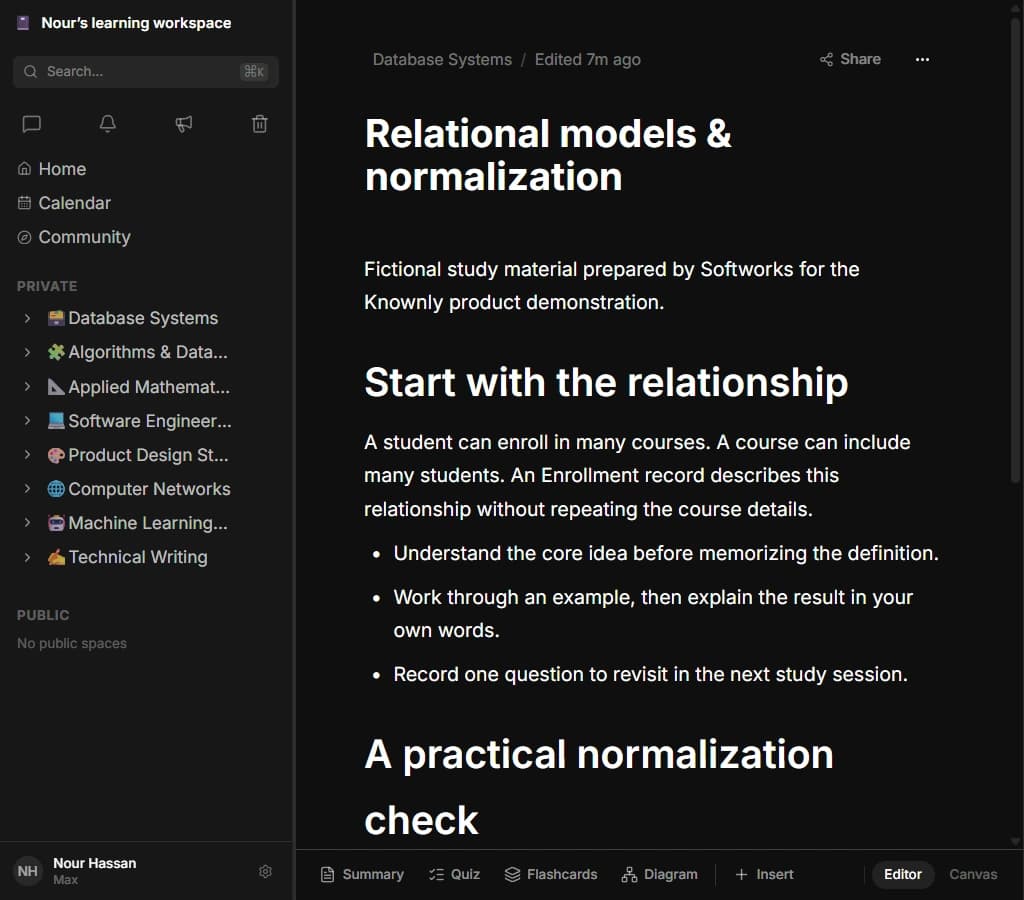Click the Search input field
Viewport: 1024px width, 900px height.
click(146, 71)
